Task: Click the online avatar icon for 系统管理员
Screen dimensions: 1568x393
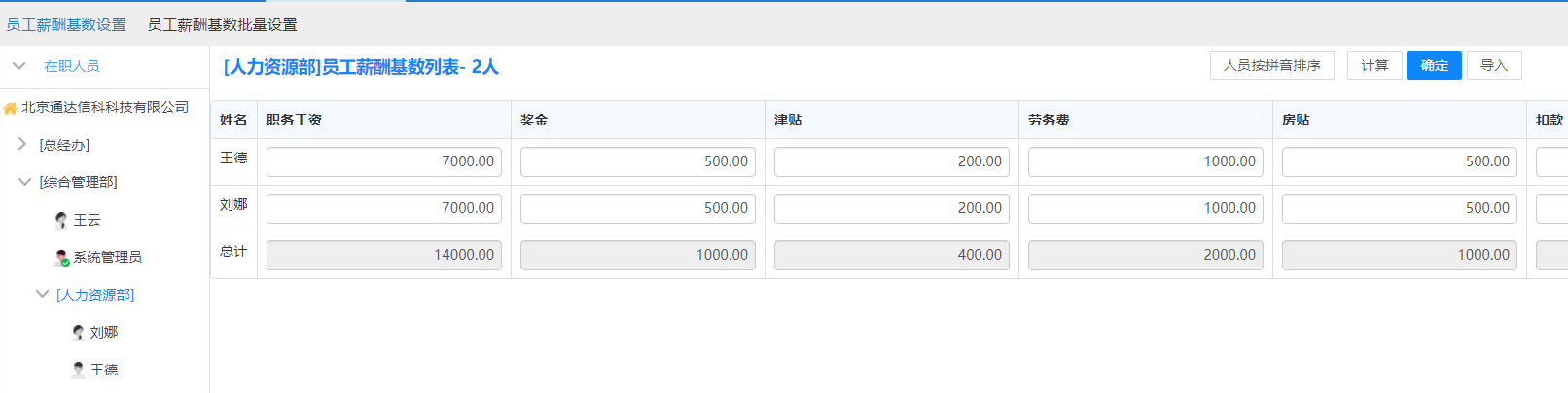Action: [x=61, y=258]
